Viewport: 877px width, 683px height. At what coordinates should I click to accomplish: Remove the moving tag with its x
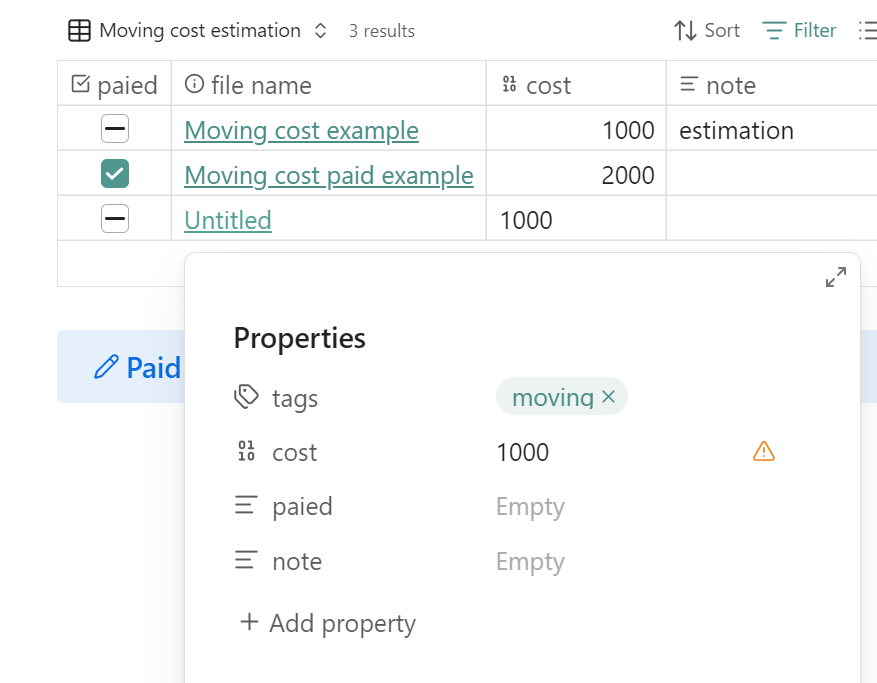point(608,398)
